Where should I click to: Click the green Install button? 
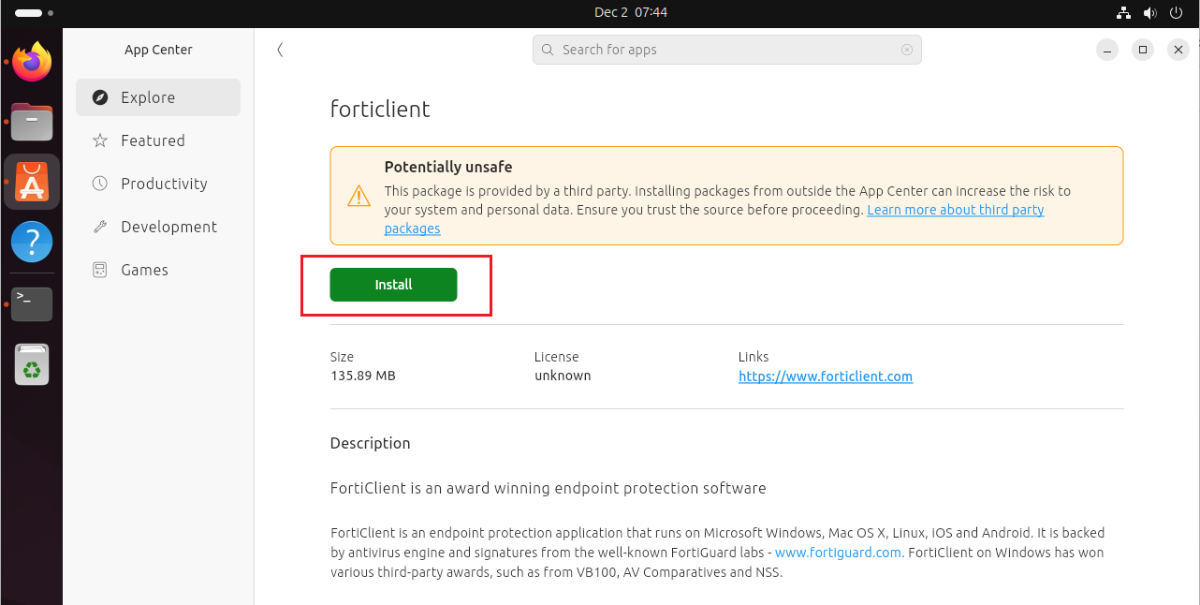pyautogui.click(x=393, y=285)
